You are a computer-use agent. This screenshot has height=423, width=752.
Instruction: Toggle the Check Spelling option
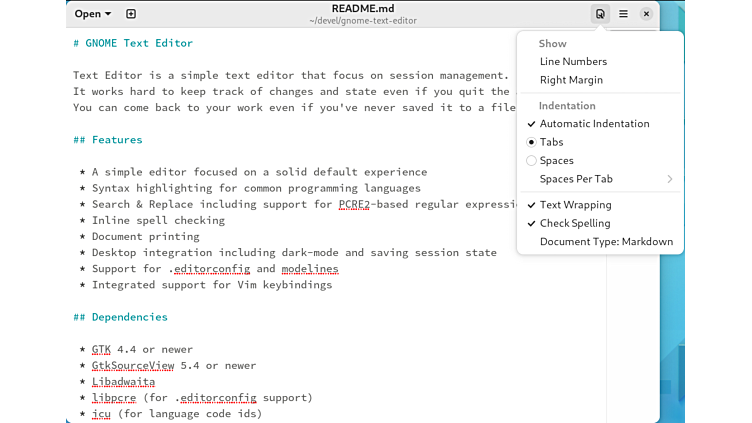[574, 223]
